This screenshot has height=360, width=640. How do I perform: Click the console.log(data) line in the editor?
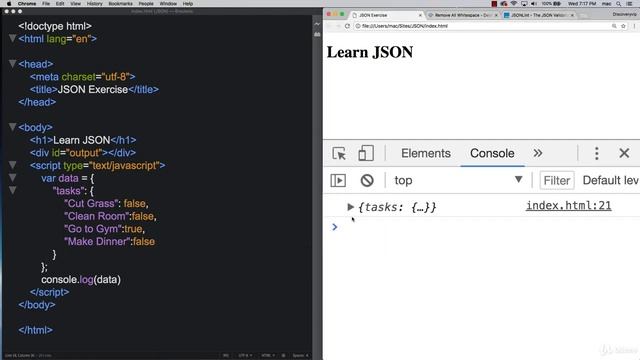click(x=81, y=280)
